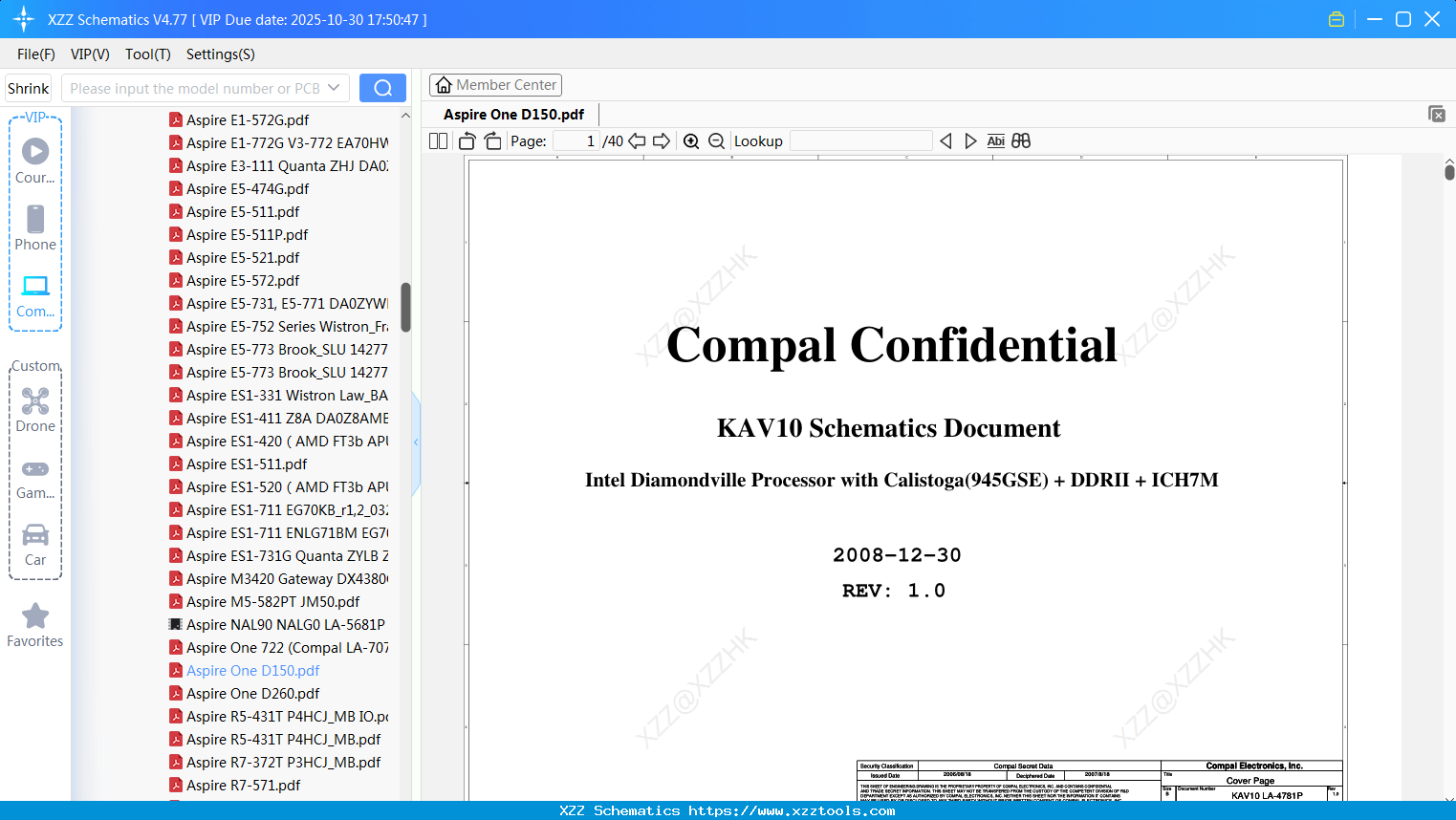Open Aspire E5-511P.pdf

pyautogui.click(x=248, y=234)
